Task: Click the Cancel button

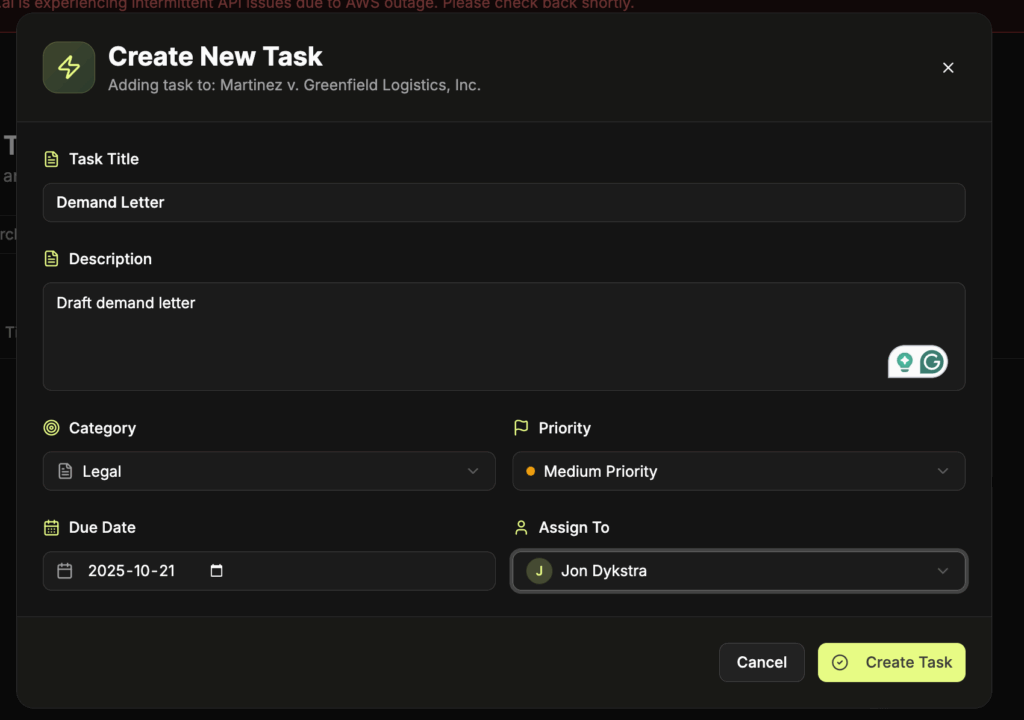Action: point(761,662)
